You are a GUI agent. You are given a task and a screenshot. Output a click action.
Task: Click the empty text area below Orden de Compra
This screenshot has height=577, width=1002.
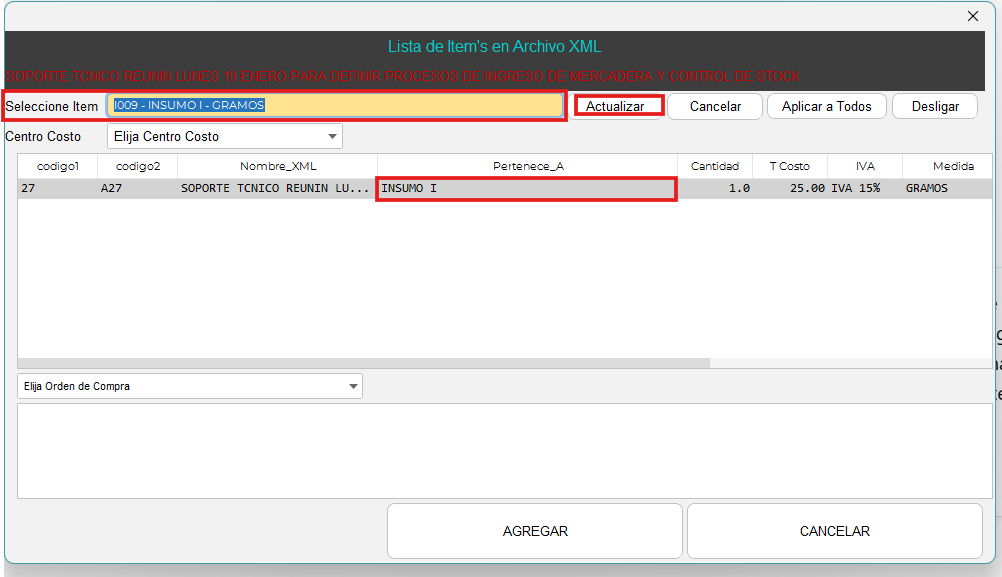(x=504, y=450)
